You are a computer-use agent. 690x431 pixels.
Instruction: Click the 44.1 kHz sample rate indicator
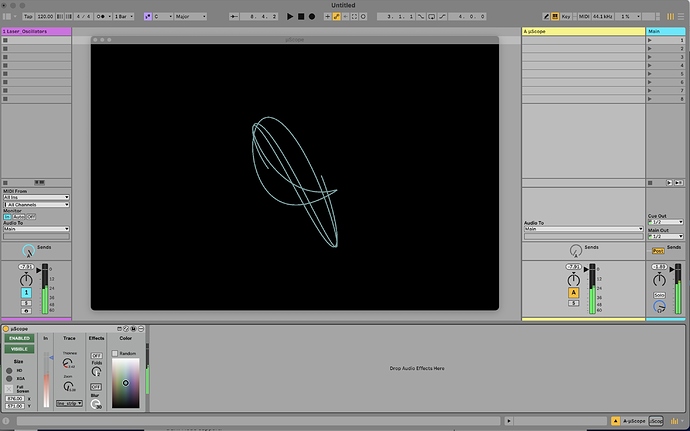(x=602, y=16)
